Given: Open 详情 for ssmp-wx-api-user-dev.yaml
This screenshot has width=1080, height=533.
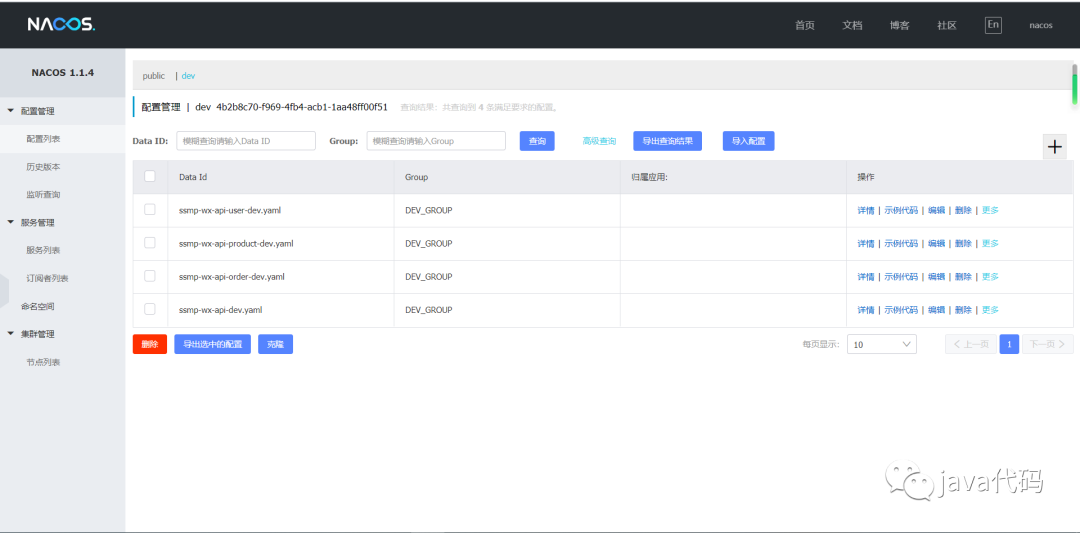Looking at the screenshot, I should click(866, 211).
